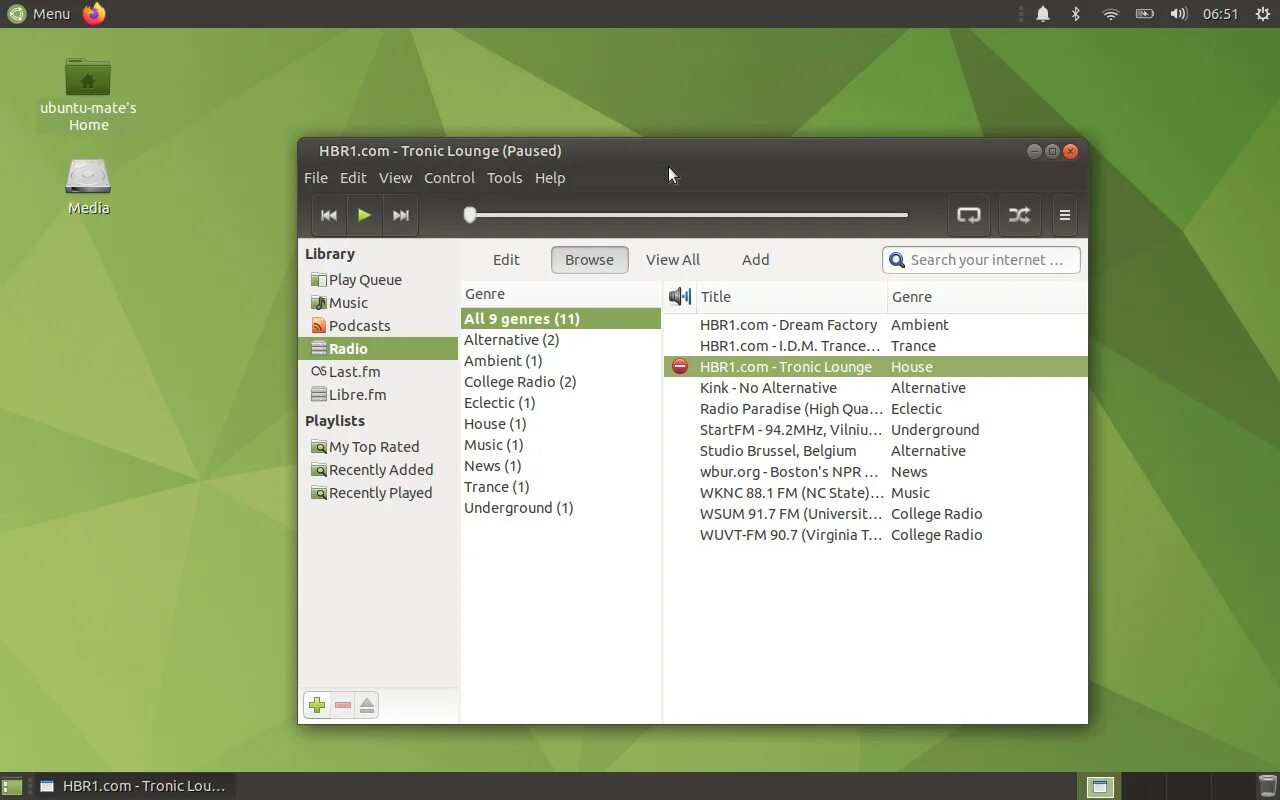Select the News (1) genre

point(560,466)
